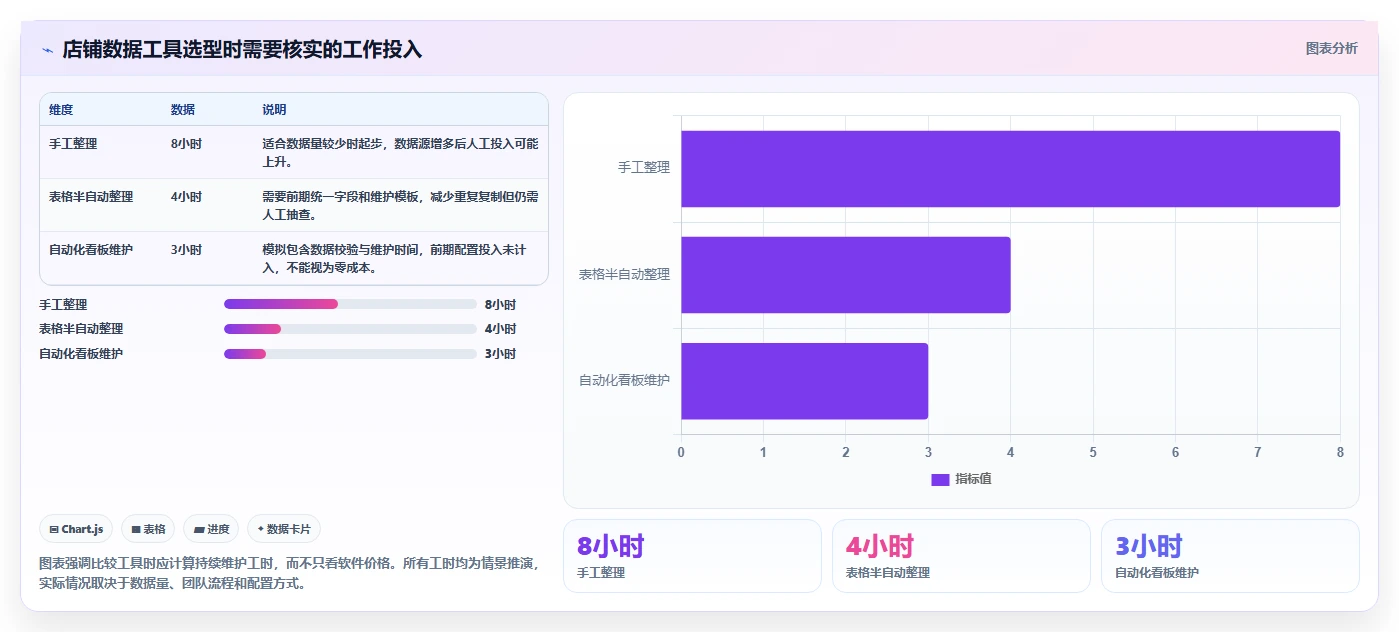Click the 自动化看板维护 chart axis label
The width and height of the screenshot is (1399, 632).
coord(625,380)
